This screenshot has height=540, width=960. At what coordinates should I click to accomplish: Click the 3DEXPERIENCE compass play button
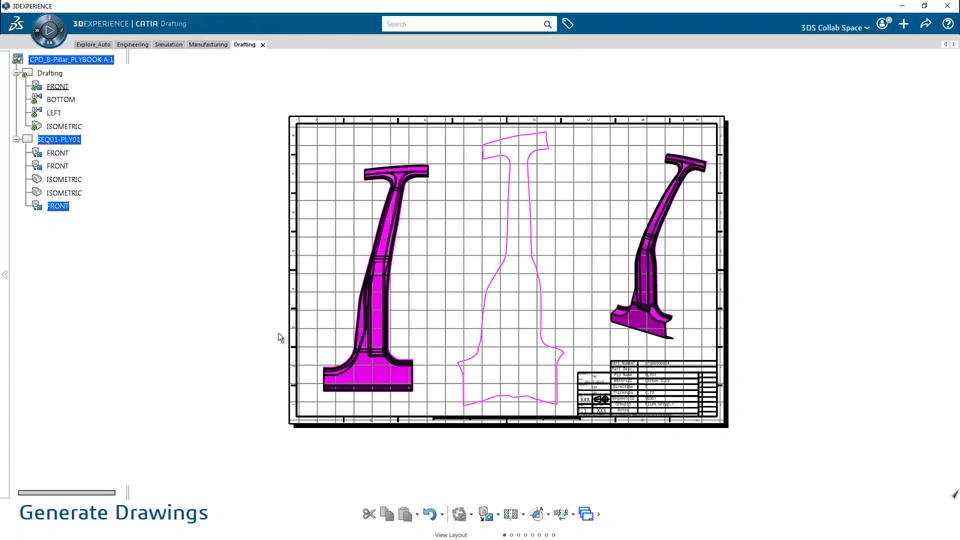[49, 29]
